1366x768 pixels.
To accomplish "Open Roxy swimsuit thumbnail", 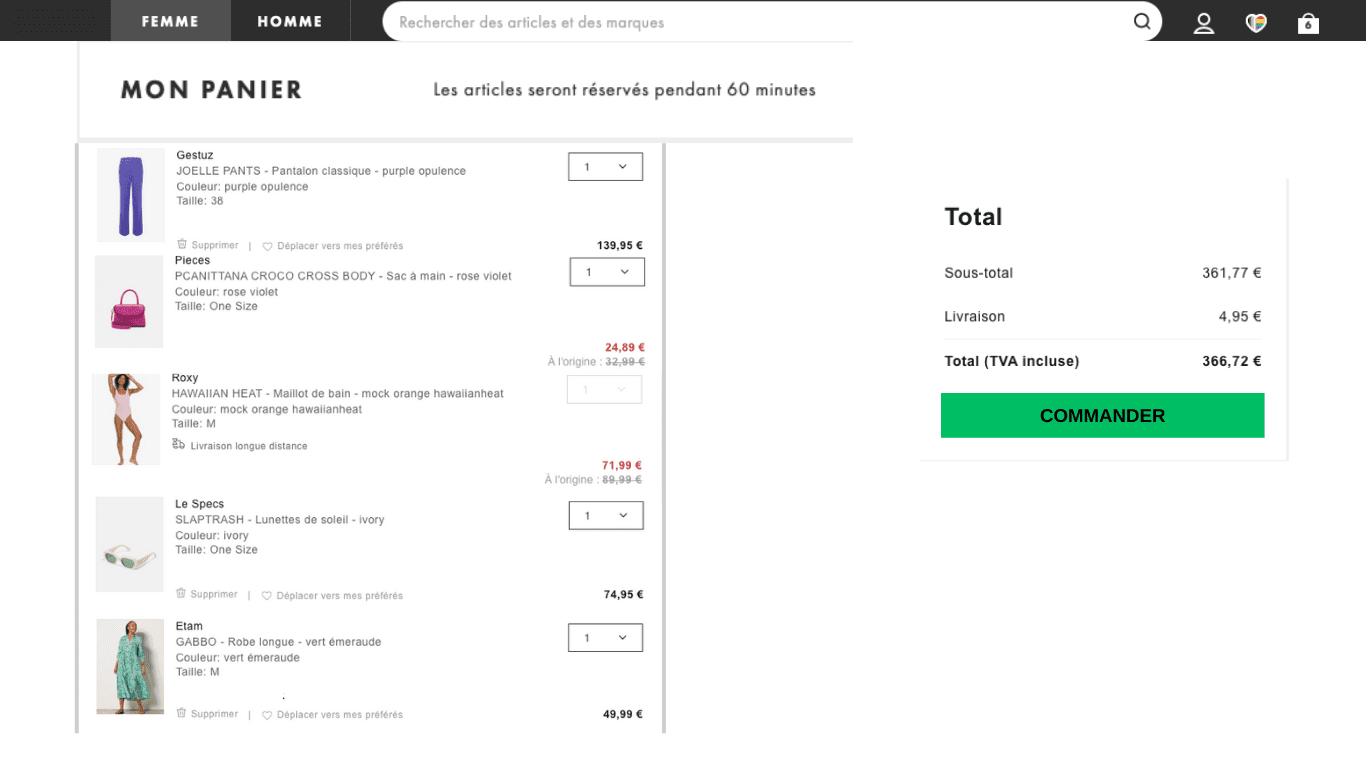I will coord(126,419).
